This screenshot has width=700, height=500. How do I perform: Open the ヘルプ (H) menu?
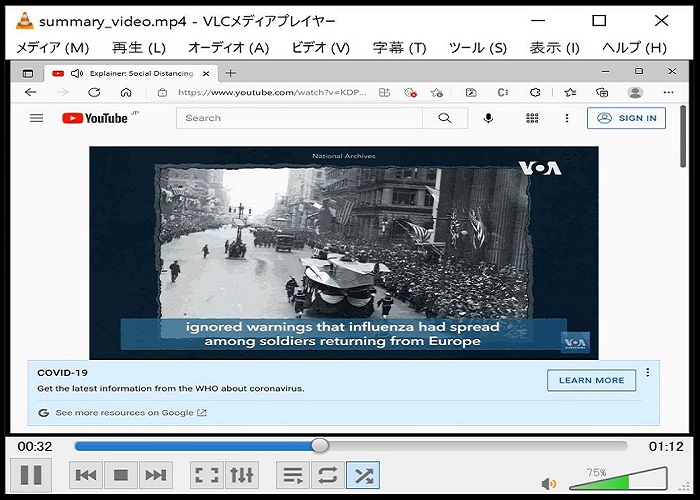(x=634, y=47)
